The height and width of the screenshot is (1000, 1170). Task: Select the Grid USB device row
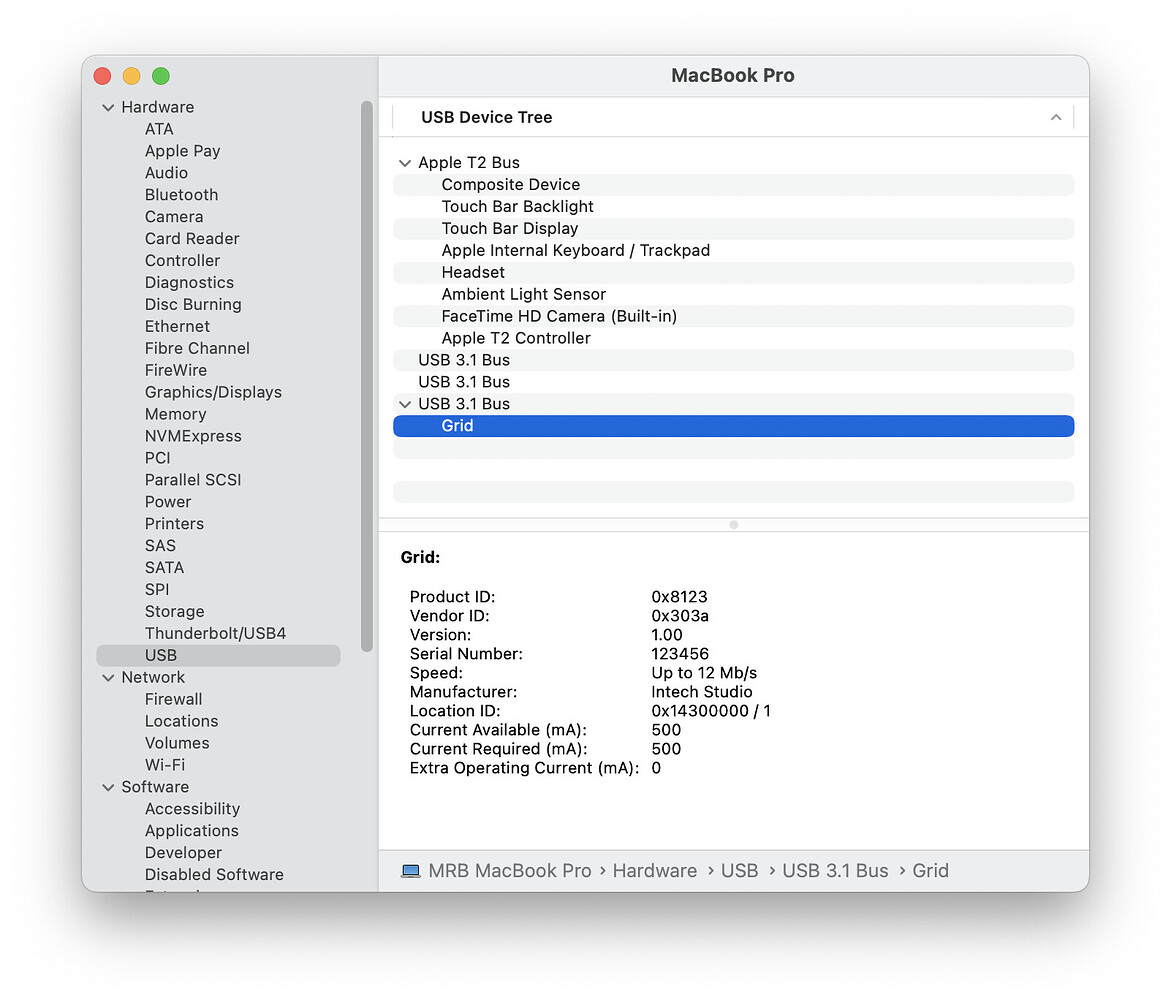click(733, 426)
